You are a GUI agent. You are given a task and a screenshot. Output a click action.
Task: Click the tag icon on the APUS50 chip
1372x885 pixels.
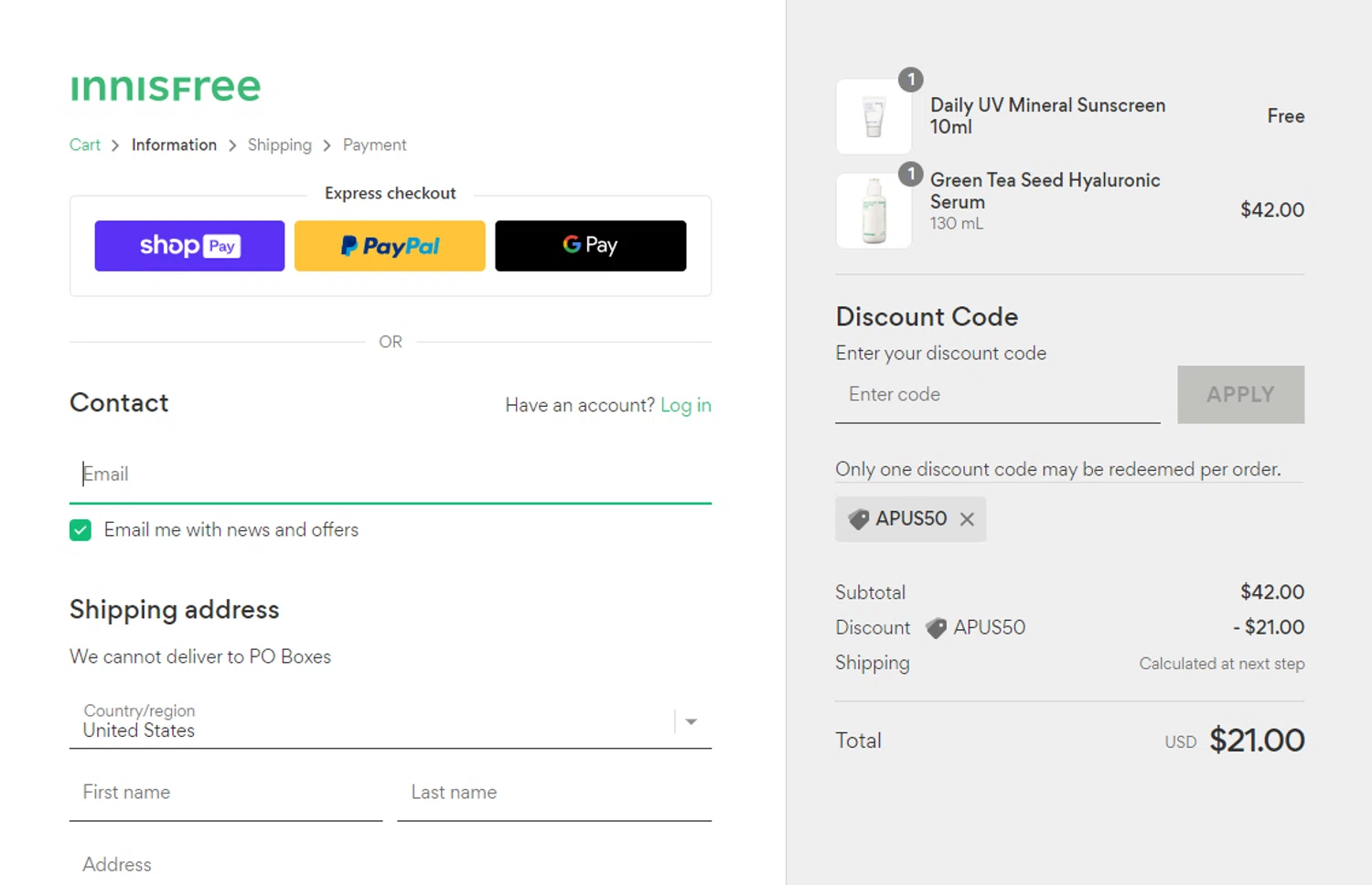coord(859,519)
